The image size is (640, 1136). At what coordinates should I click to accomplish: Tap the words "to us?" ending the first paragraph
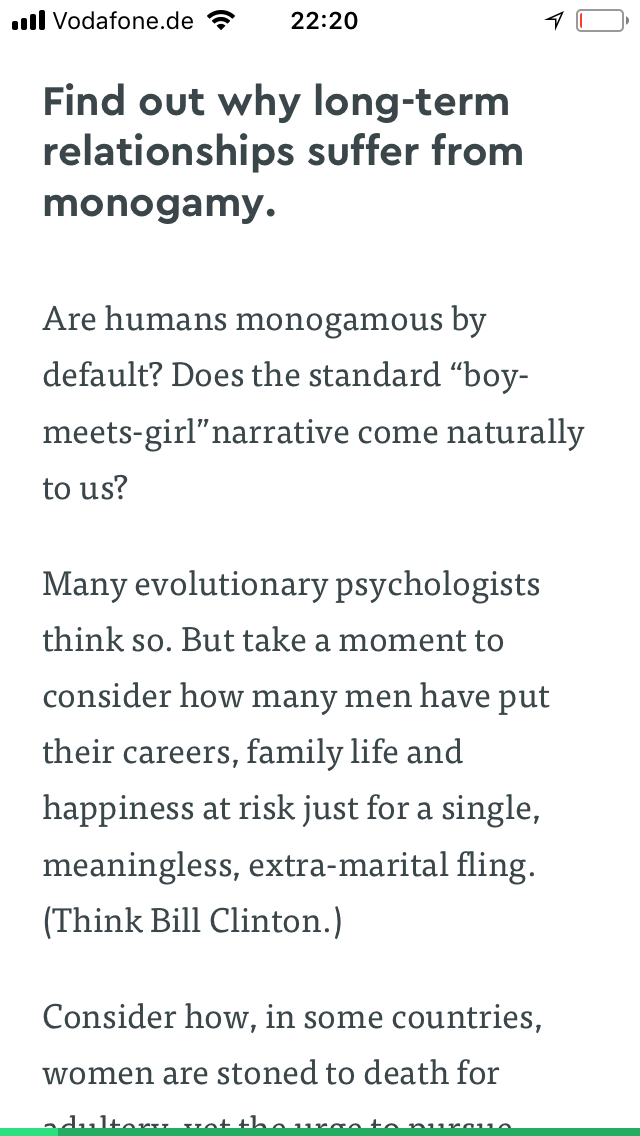pyautogui.click(x=85, y=489)
